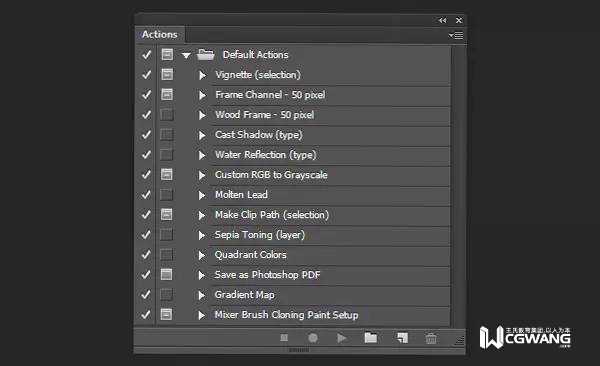Image resolution: width=600 pixels, height=366 pixels.
Task: Click the Stop playing/recording button
Action: (284, 338)
